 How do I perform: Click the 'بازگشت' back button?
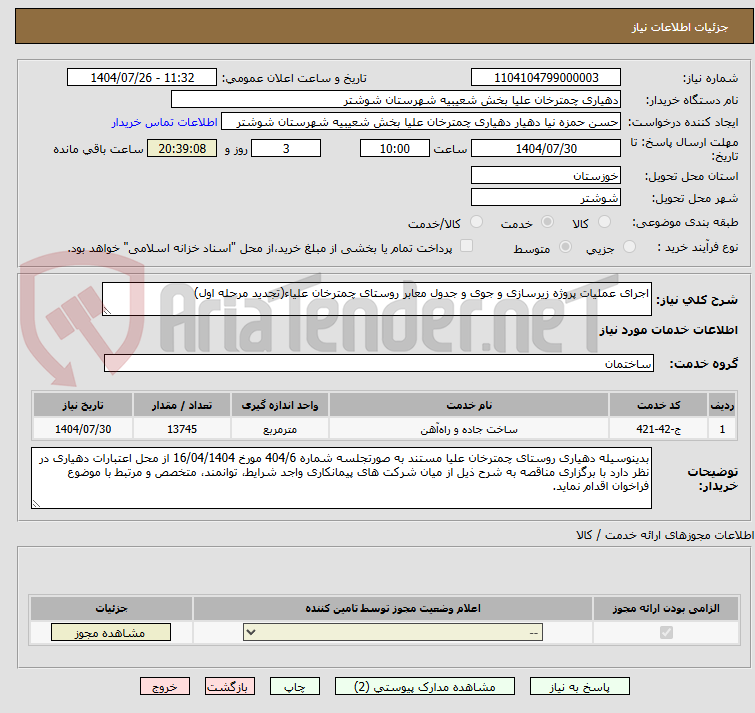230,687
